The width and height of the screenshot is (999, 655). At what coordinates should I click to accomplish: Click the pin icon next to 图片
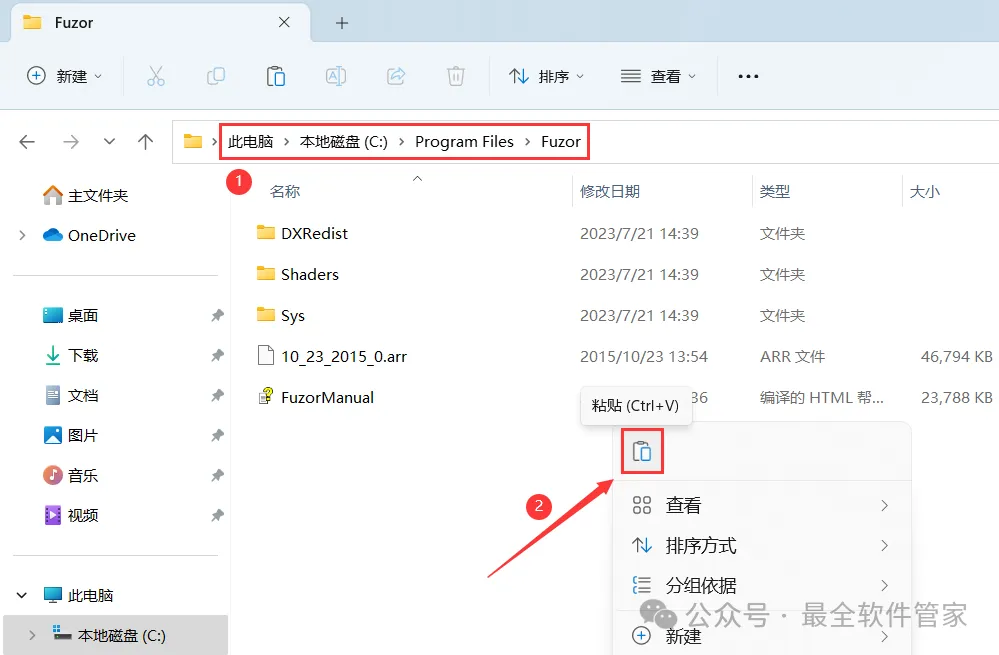(x=217, y=435)
